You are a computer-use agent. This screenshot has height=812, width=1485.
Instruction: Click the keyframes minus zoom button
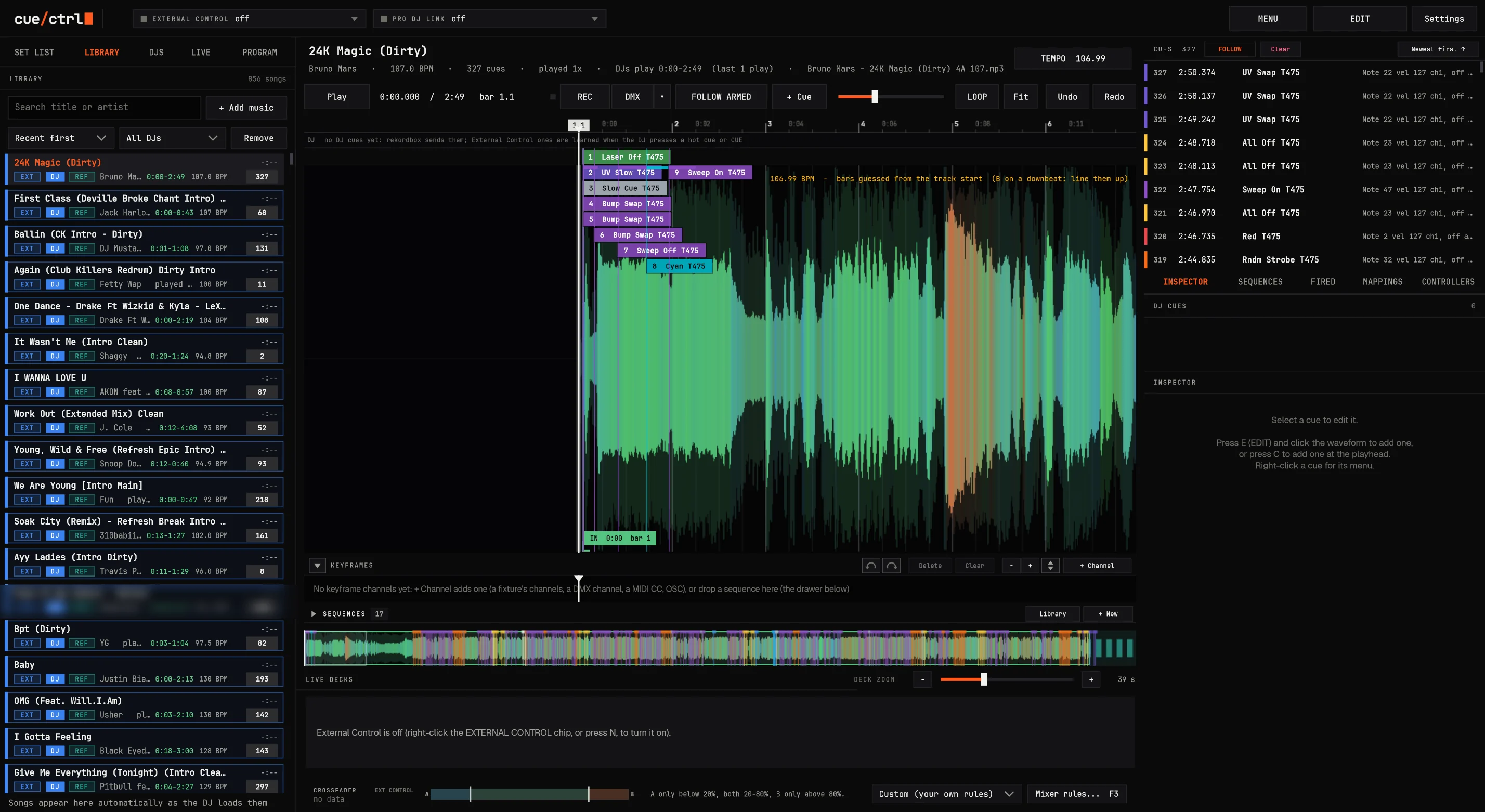click(x=1011, y=566)
